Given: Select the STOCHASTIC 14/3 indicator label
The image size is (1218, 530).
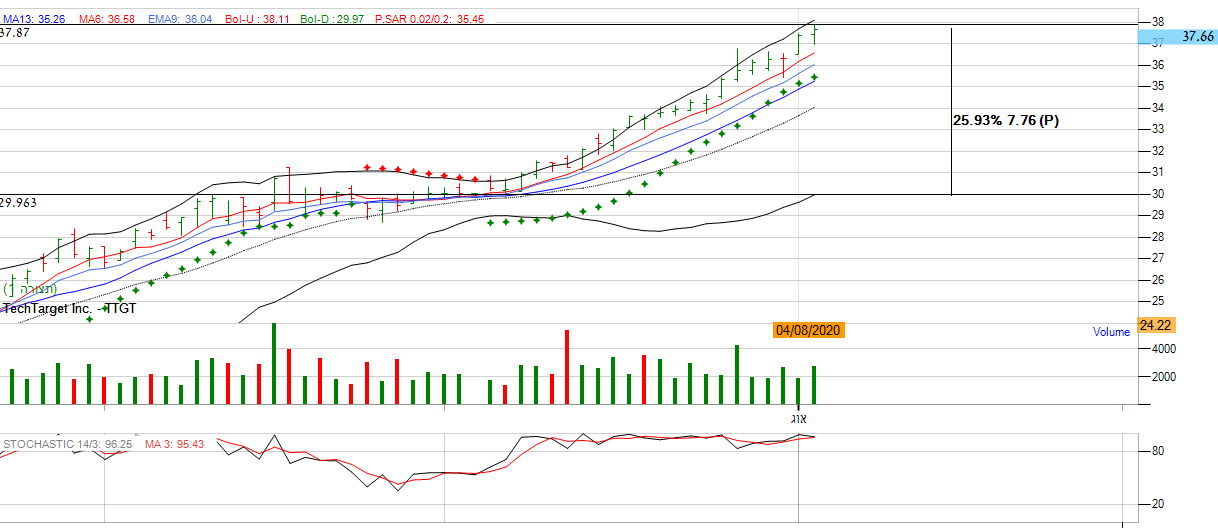Looking at the screenshot, I should pyautogui.click(x=68, y=444).
